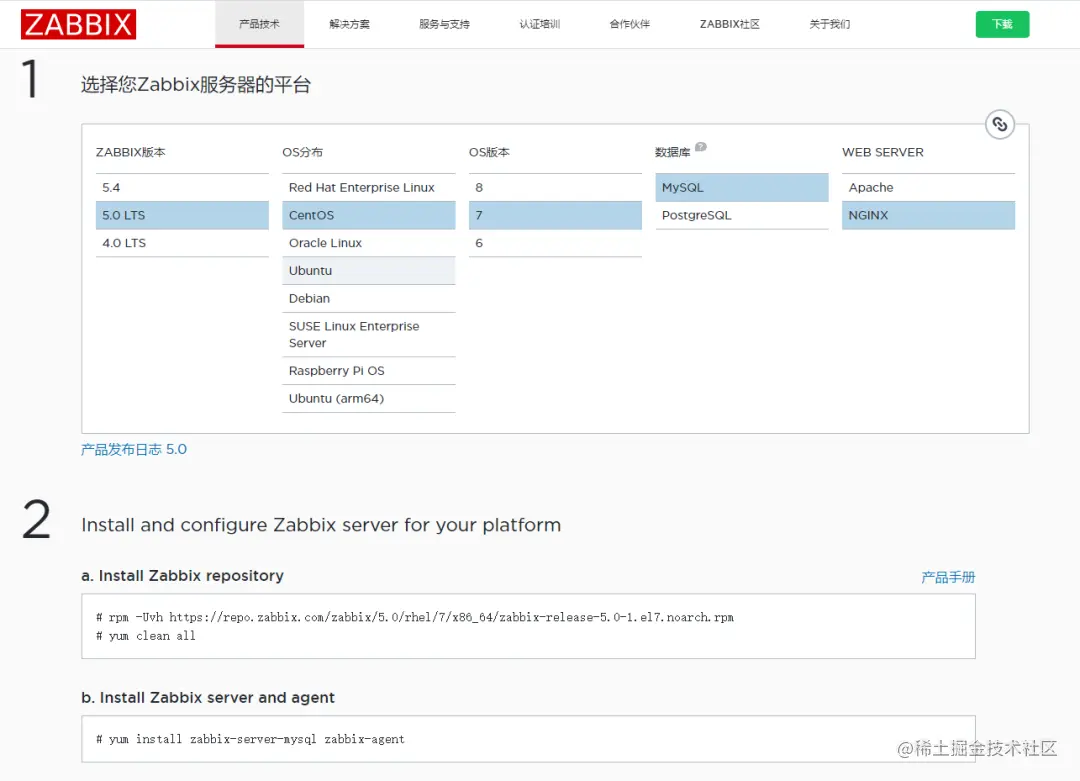Choose Red Hat Enterprise Linux distribution
Image resolution: width=1080 pixels, height=781 pixels.
tap(368, 187)
